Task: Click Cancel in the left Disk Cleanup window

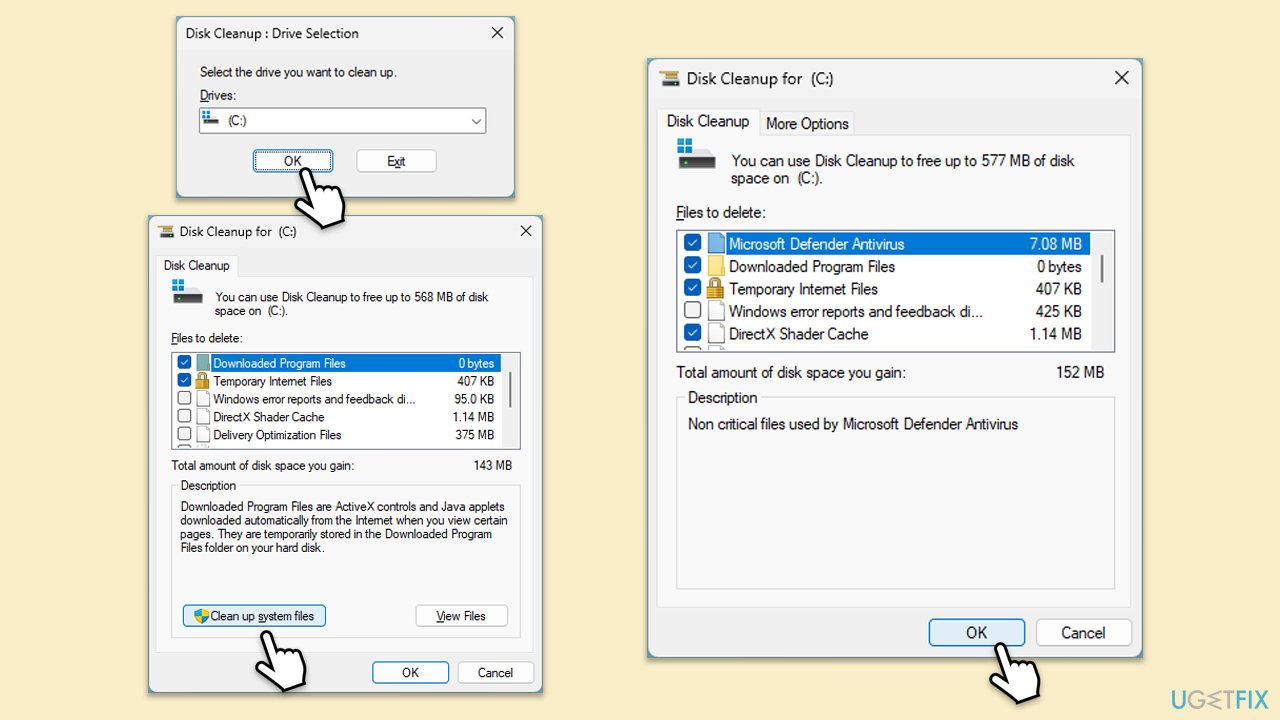Action: [x=495, y=673]
